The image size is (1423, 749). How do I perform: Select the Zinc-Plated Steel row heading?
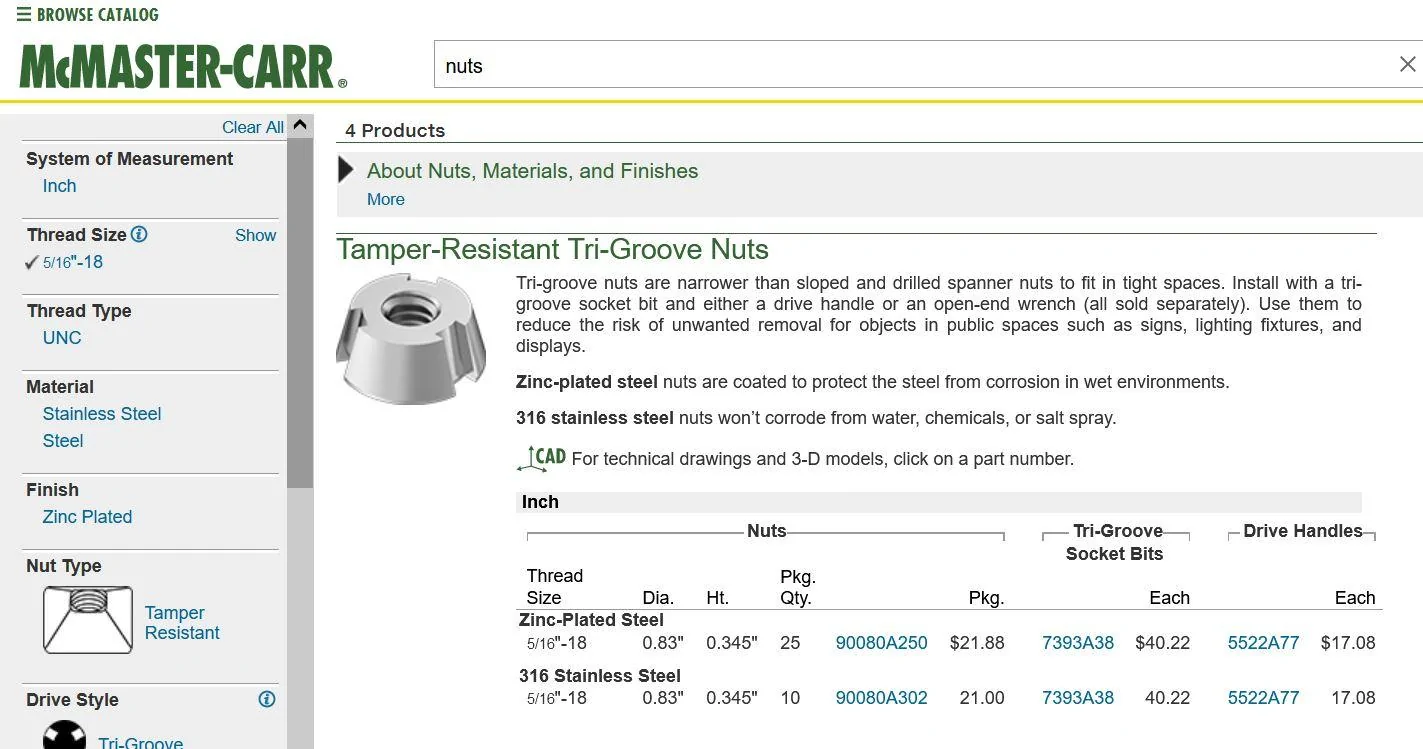pyautogui.click(x=591, y=620)
